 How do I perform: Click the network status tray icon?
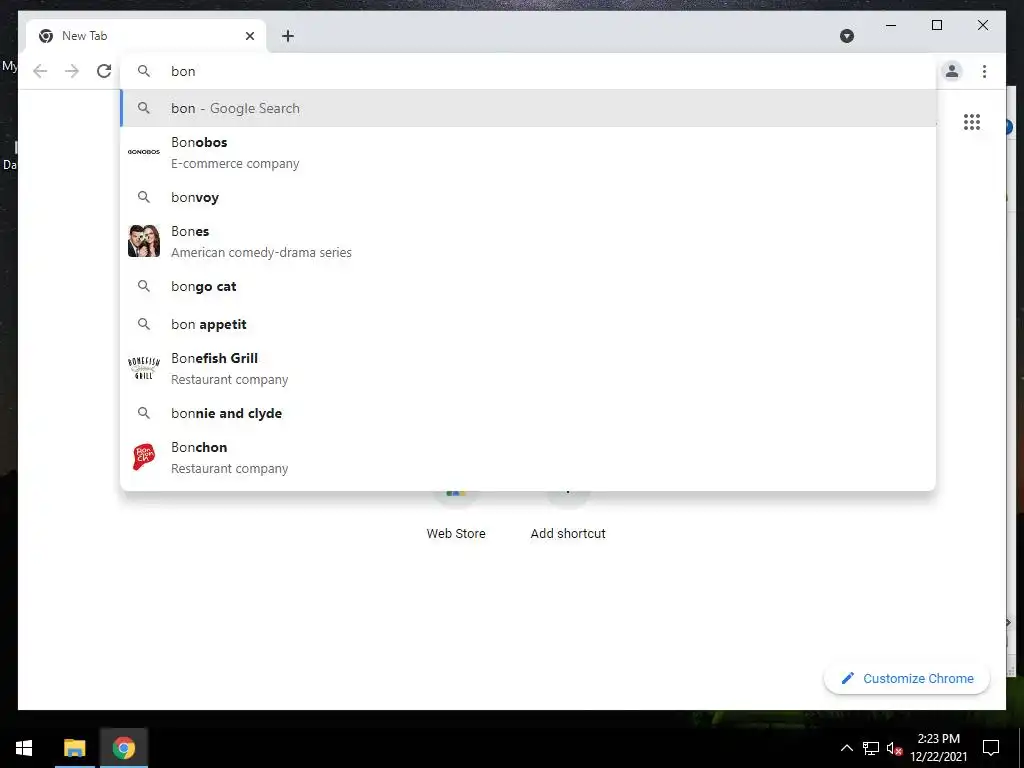click(871, 748)
